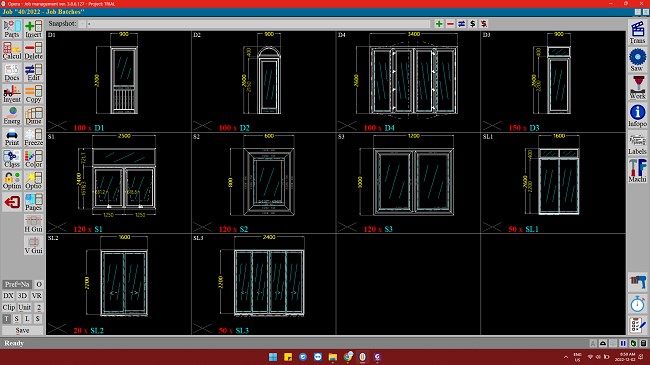Toggle the T option button
This screenshot has height=365, width=650.
tap(7, 319)
